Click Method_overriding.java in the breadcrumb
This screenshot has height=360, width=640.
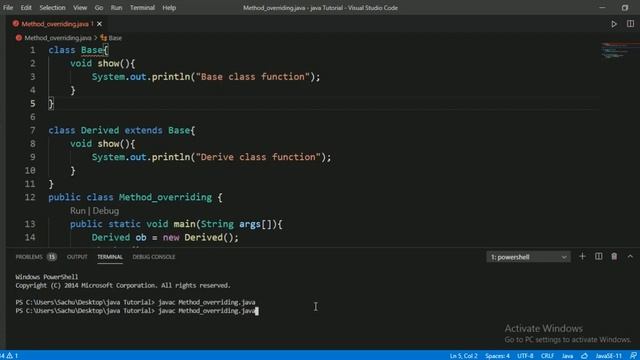click(x=58, y=38)
